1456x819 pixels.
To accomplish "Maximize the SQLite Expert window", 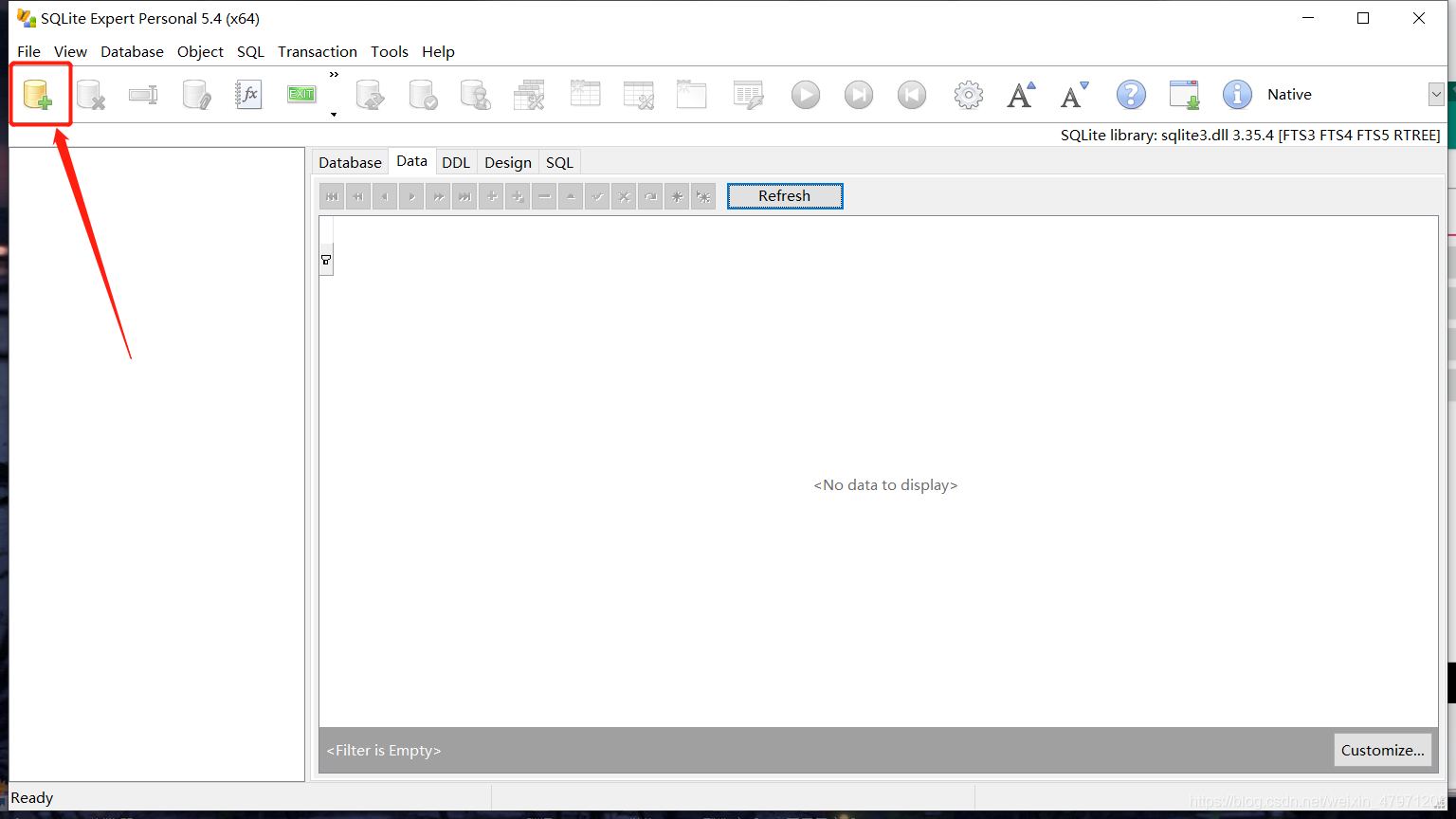I will coord(1363,18).
